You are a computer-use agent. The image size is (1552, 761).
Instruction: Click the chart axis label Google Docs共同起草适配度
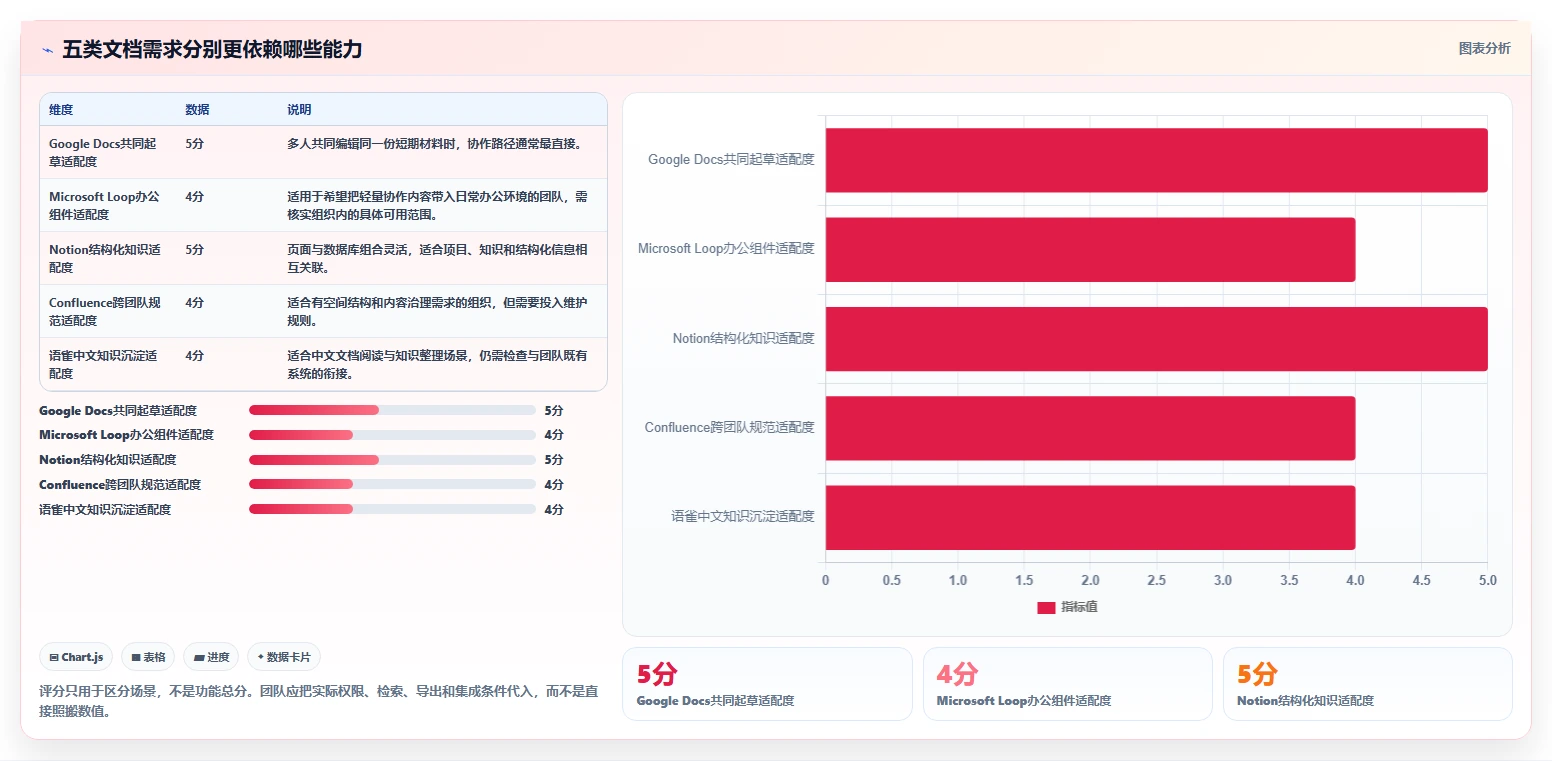click(x=731, y=159)
